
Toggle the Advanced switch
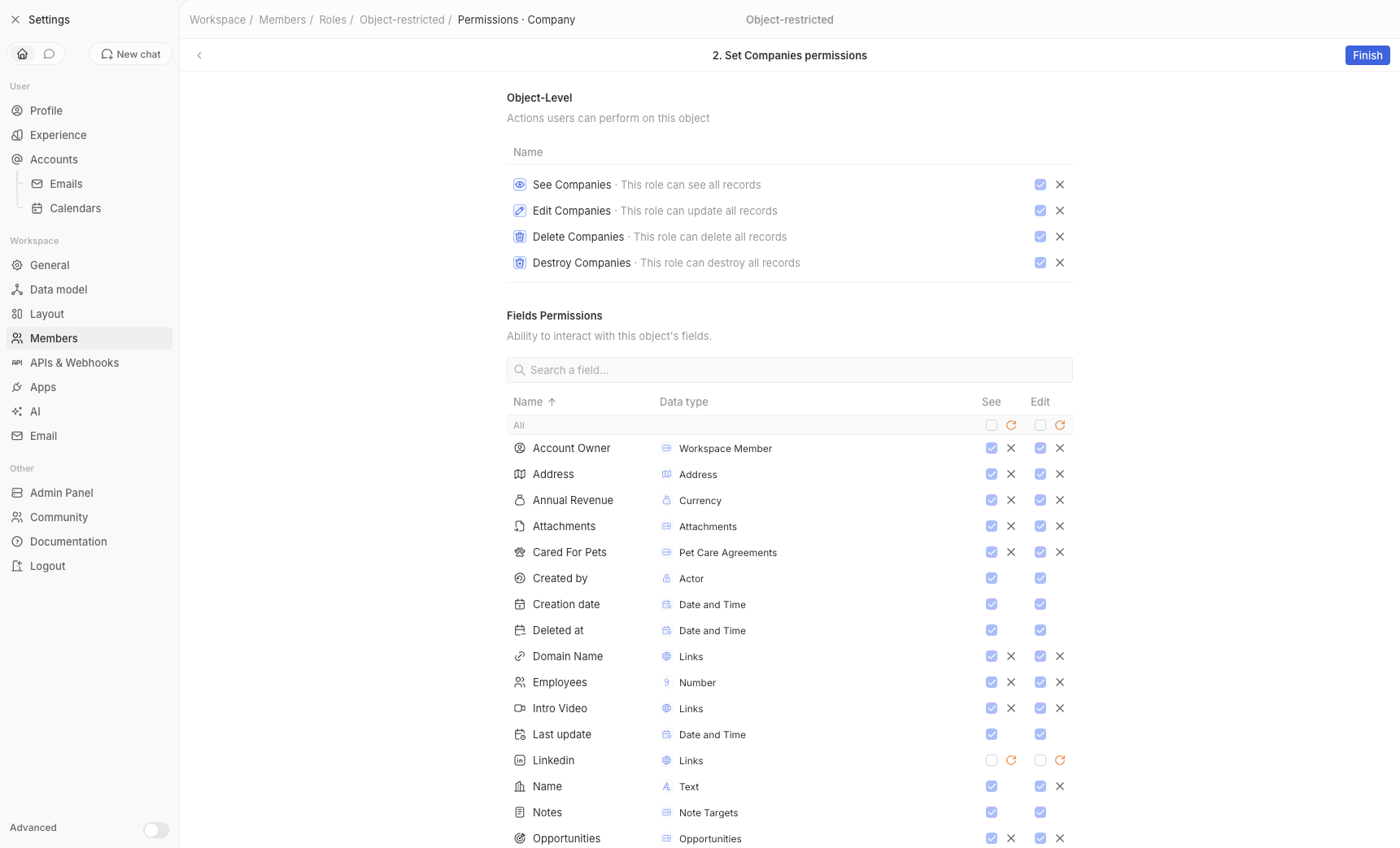tap(156, 829)
